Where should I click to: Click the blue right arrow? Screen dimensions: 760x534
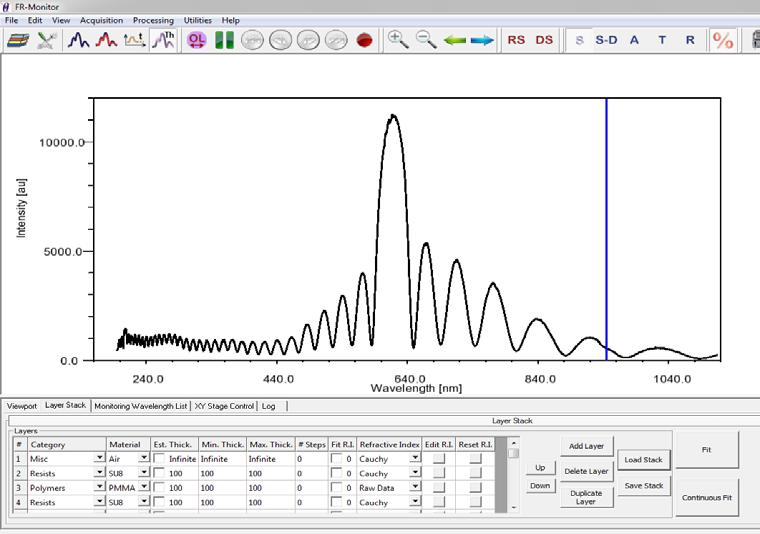[x=482, y=40]
